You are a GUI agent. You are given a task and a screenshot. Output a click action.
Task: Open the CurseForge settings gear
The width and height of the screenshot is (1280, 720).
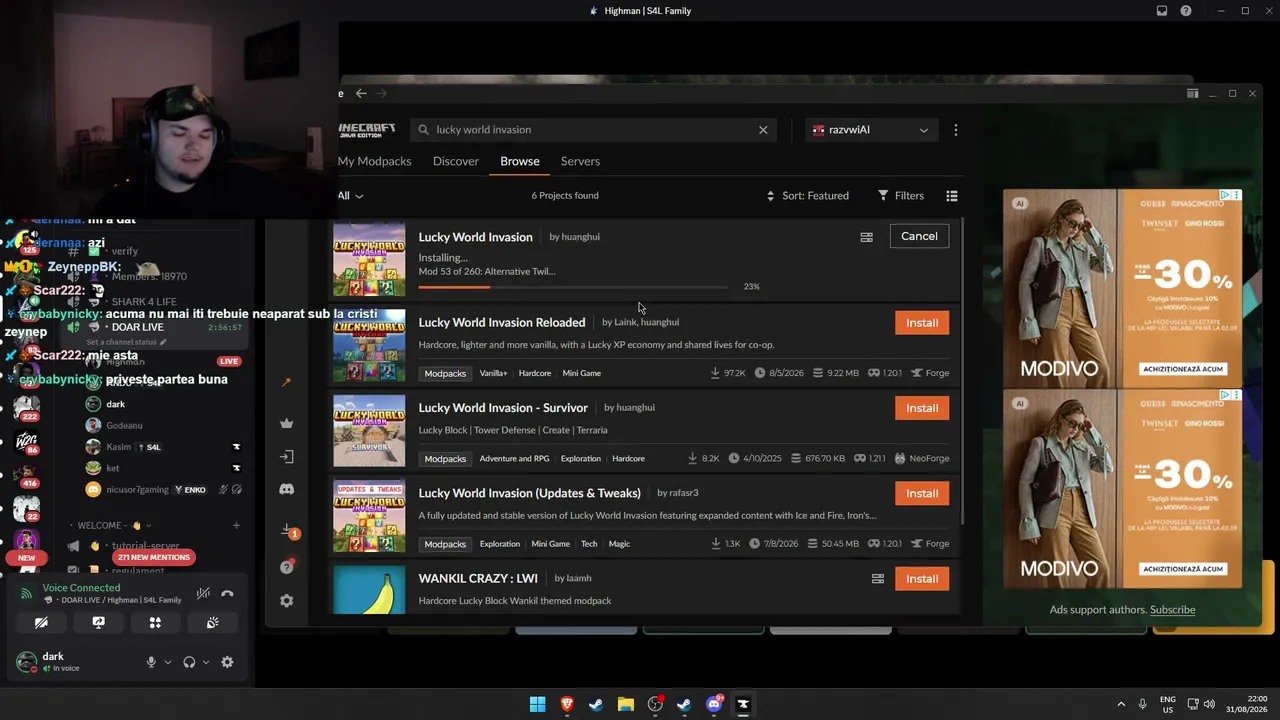[x=287, y=601]
